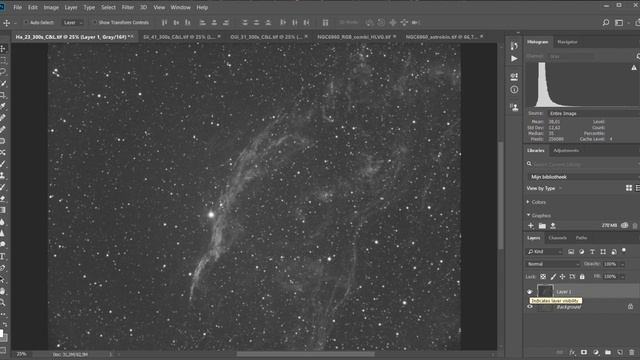
Task: Click the View by Type label
Action: click(541, 188)
